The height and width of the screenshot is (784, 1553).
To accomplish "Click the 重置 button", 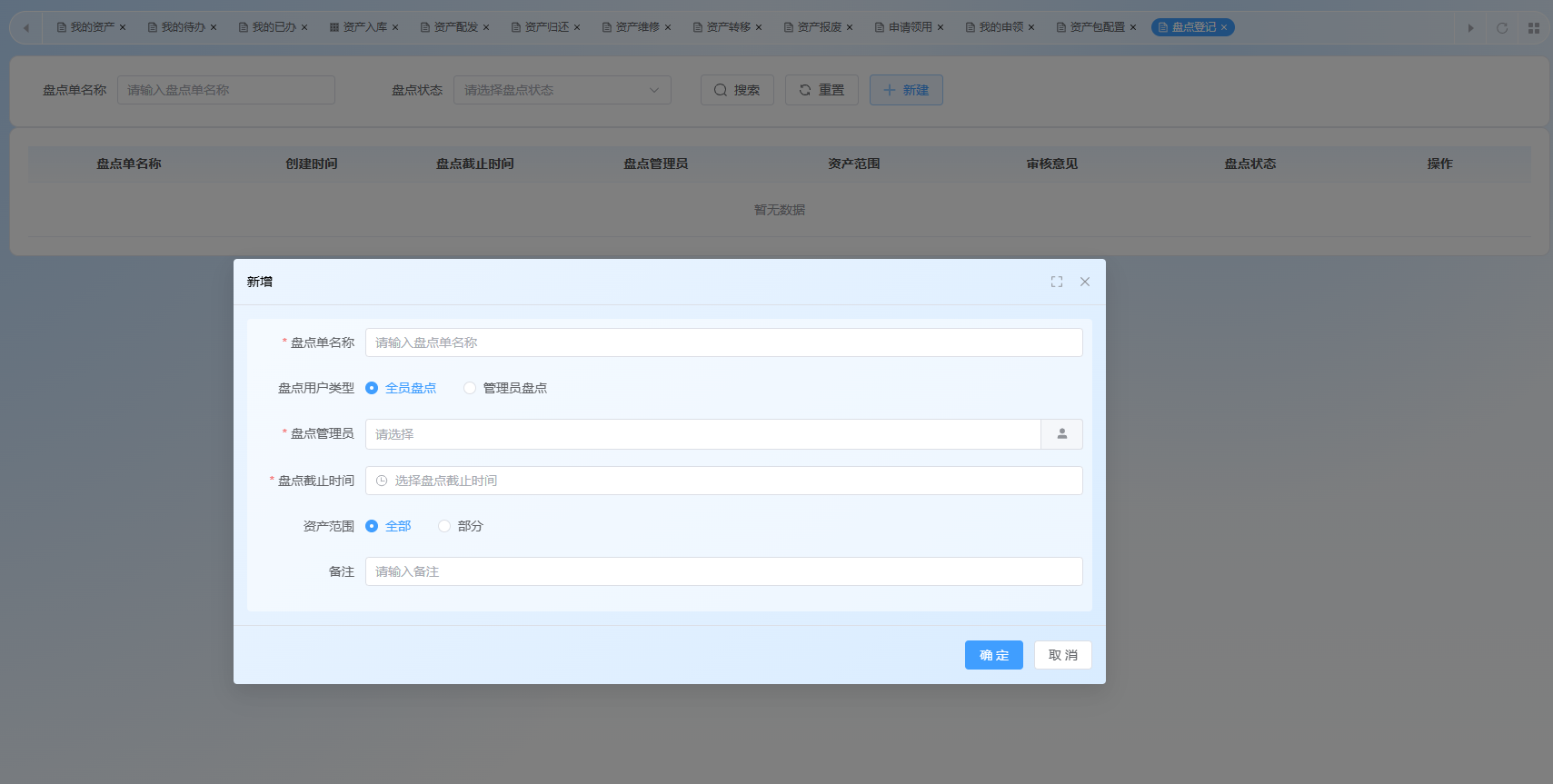I will [821, 90].
